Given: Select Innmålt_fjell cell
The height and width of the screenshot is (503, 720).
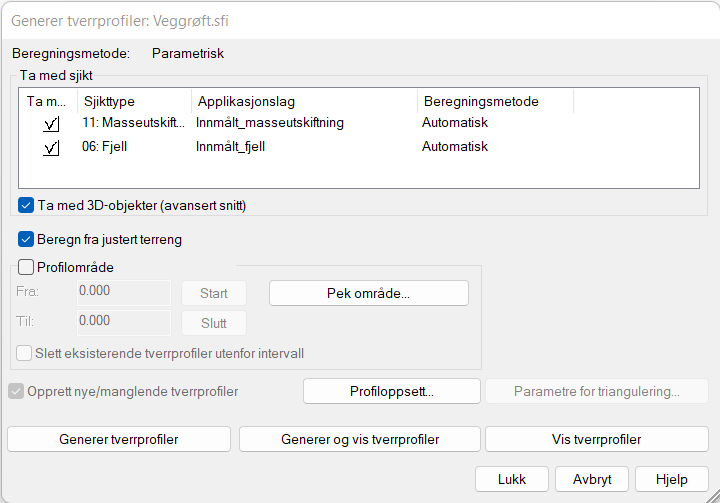Looking at the screenshot, I should coord(230,147).
